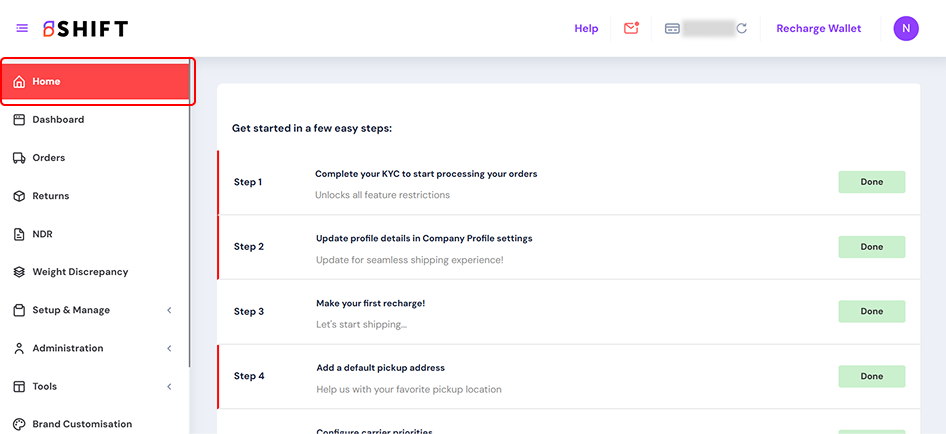Image resolution: width=946 pixels, height=434 pixels.
Task: Click the Recharge Wallet link
Action: click(818, 29)
